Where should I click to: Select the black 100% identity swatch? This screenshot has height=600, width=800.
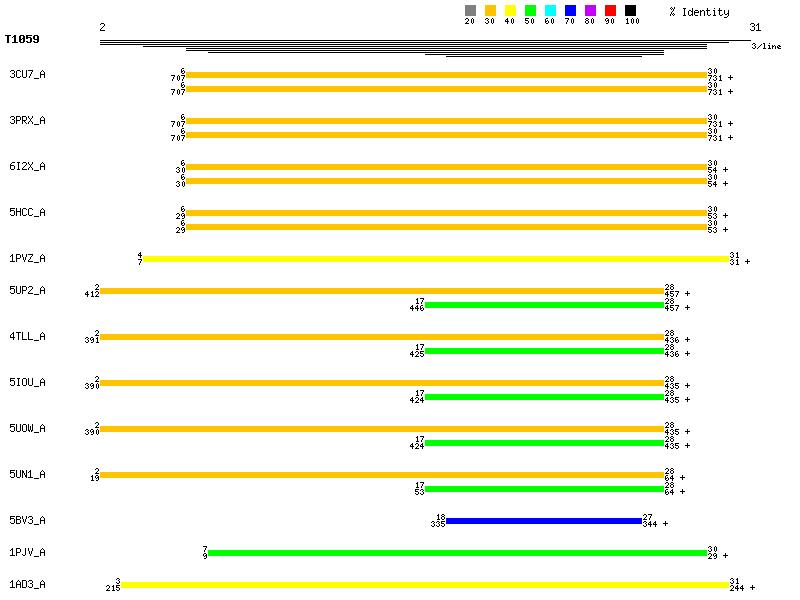[630, 11]
